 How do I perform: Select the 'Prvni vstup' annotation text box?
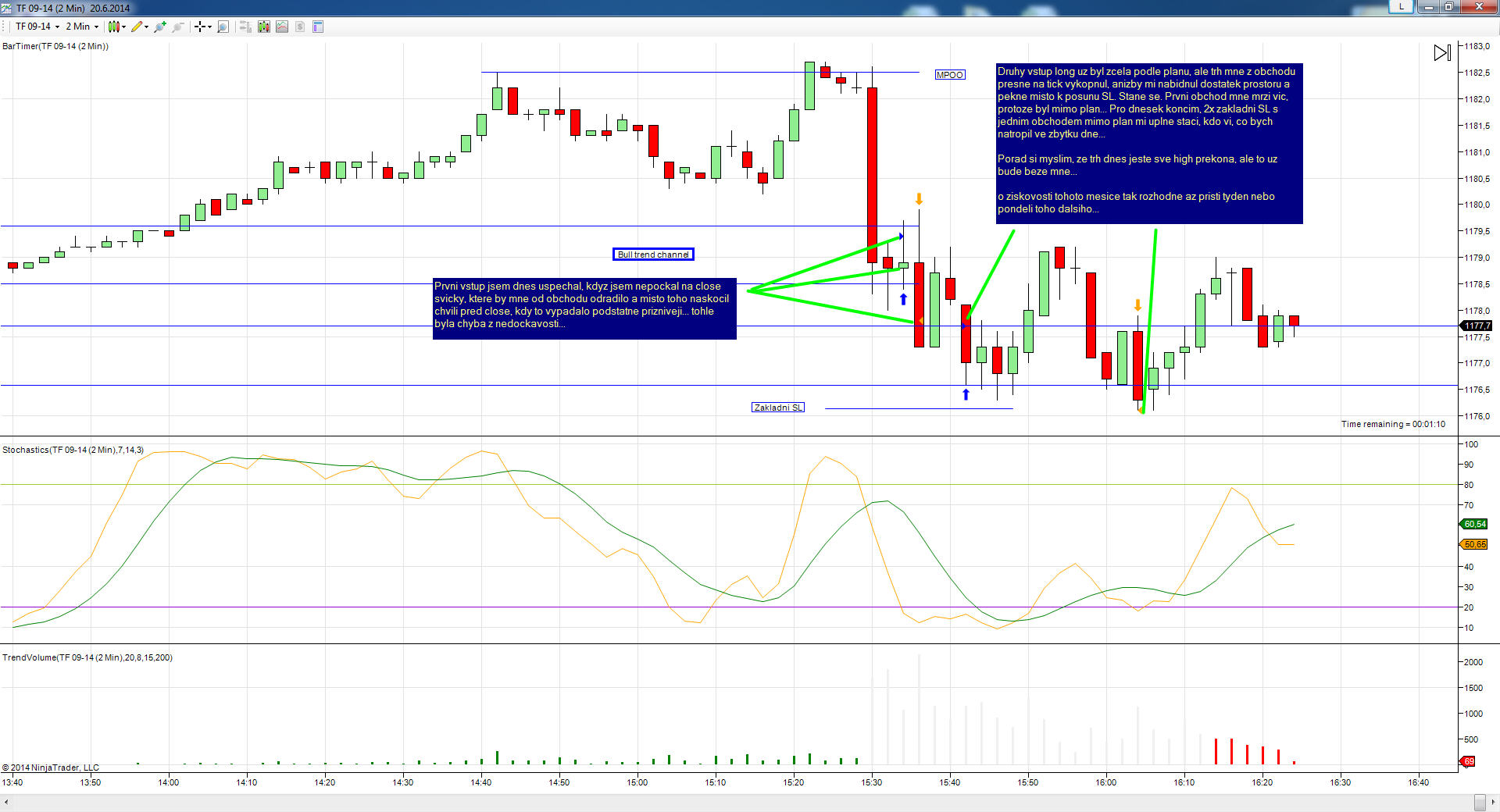tap(584, 308)
